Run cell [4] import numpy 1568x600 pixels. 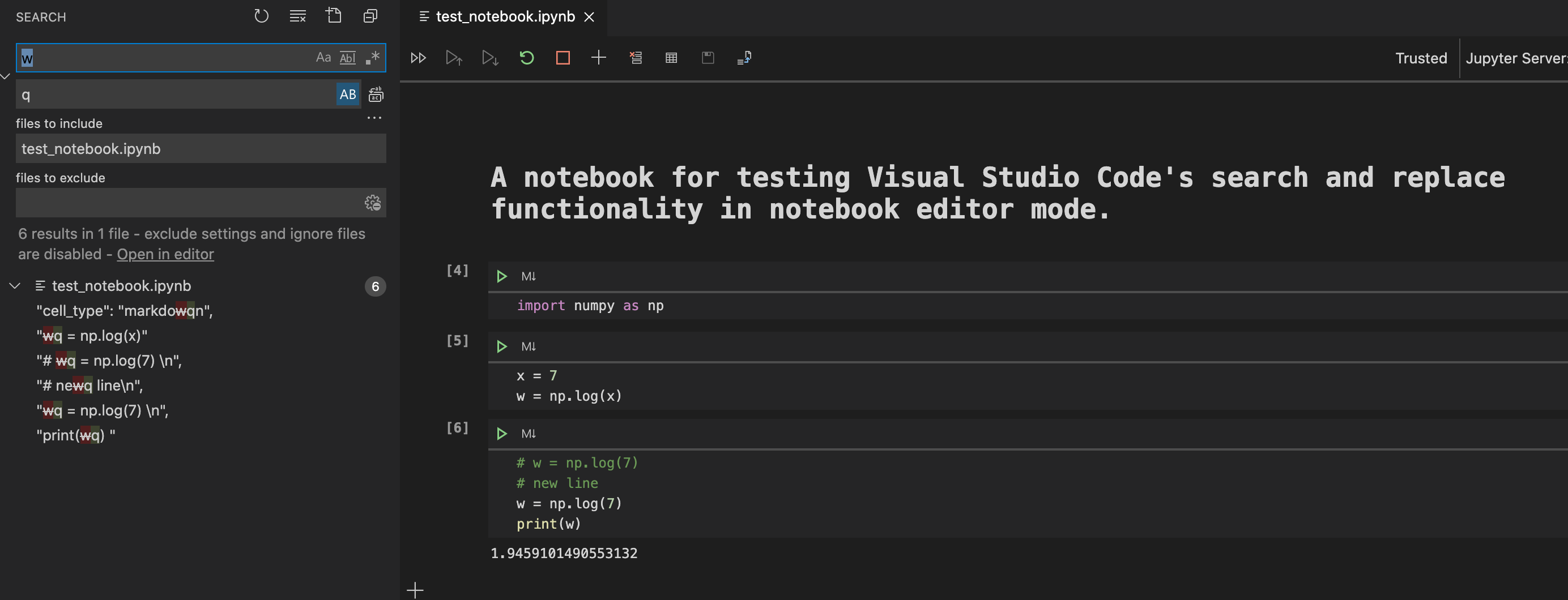[501, 276]
